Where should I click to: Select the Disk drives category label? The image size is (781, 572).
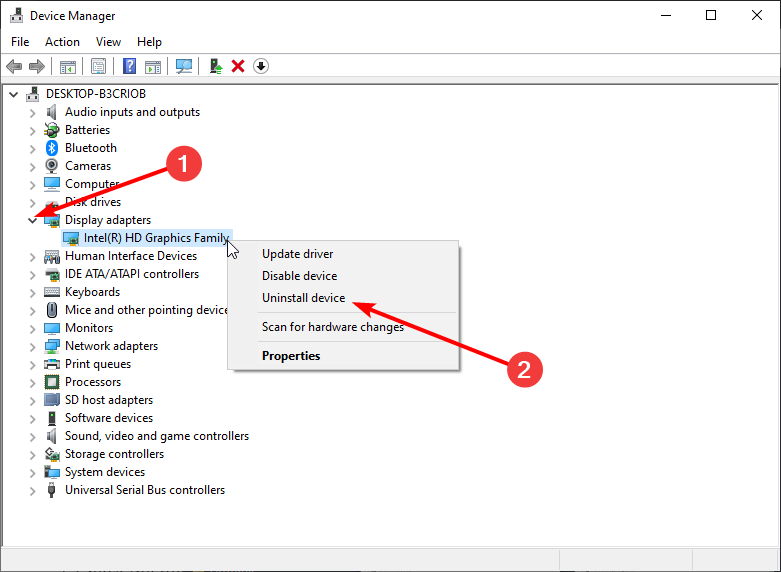pos(93,202)
